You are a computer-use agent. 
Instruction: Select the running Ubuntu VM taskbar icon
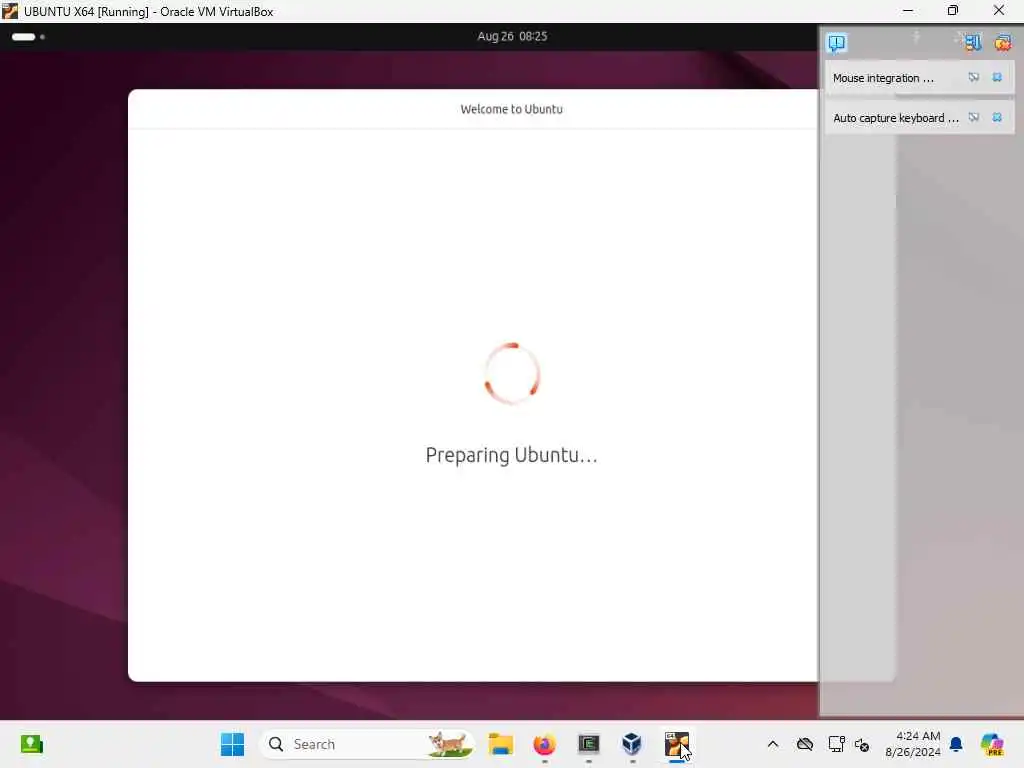(x=677, y=744)
